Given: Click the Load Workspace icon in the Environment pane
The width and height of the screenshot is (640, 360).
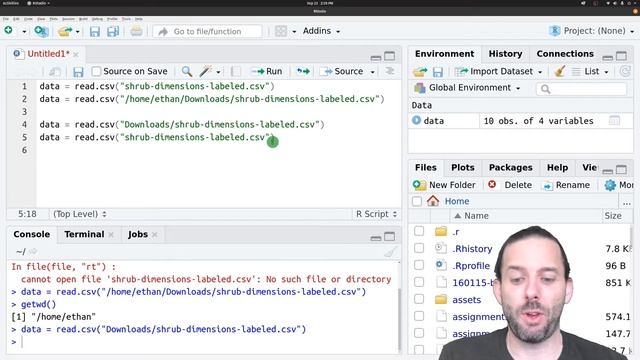Looking at the screenshot, I should [420, 72].
